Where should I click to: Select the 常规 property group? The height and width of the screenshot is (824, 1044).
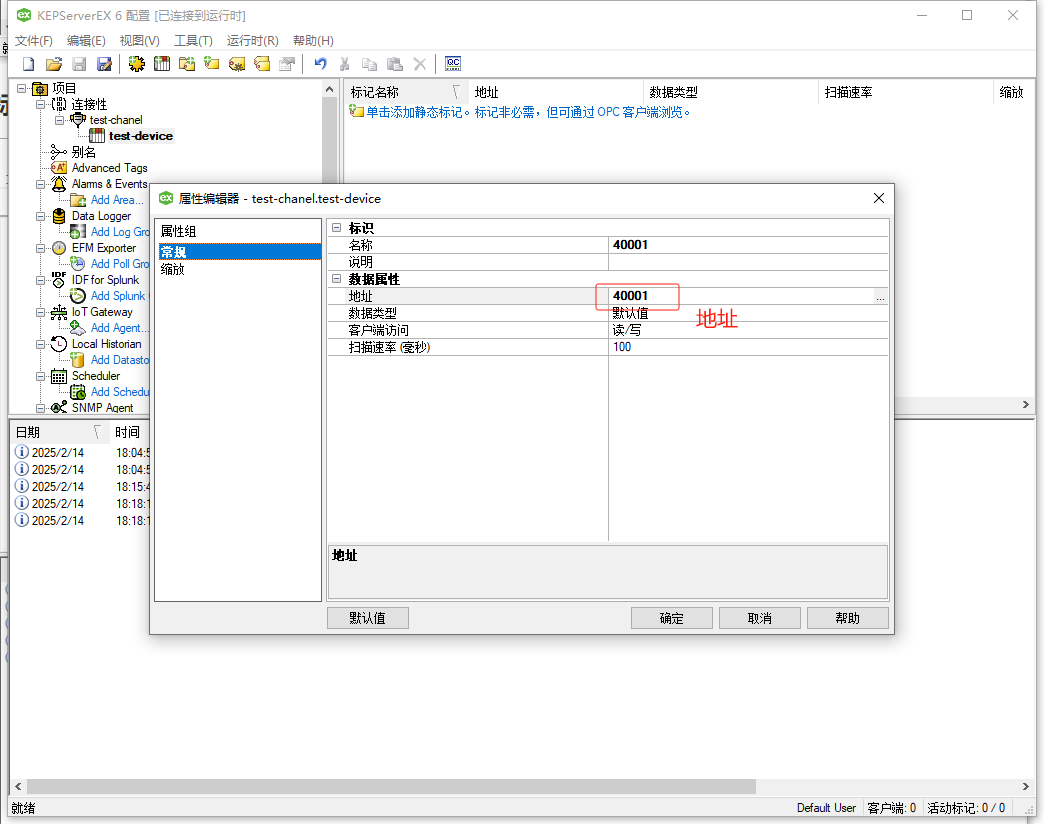[x=240, y=252]
